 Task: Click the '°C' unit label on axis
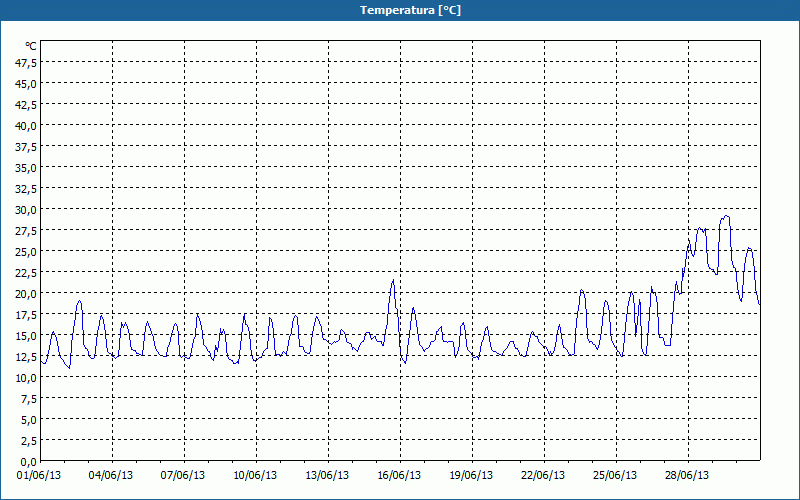31,46
